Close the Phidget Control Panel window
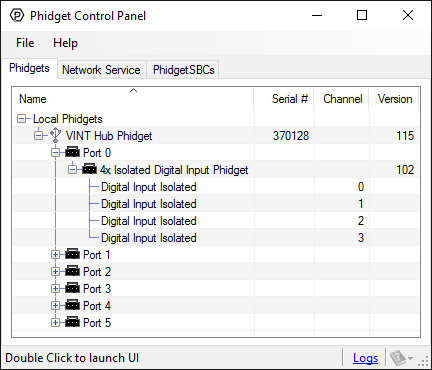The height and width of the screenshot is (370, 432). (x=408, y=15)
